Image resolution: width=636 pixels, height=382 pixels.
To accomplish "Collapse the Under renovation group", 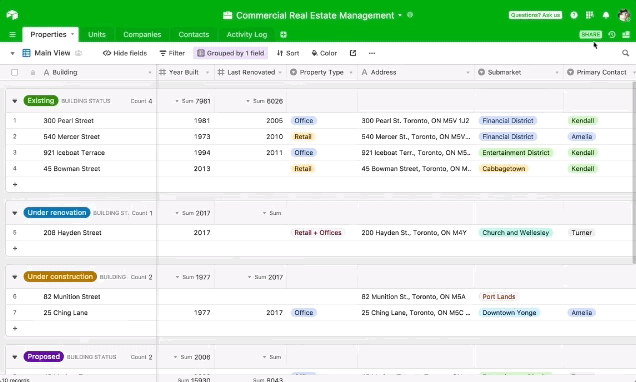I will coord(15,213).
